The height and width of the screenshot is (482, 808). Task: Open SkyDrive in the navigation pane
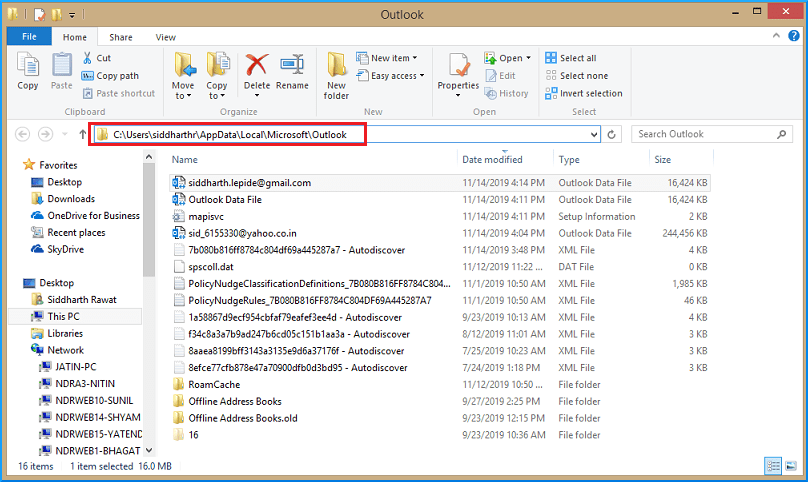coord(57,249)
